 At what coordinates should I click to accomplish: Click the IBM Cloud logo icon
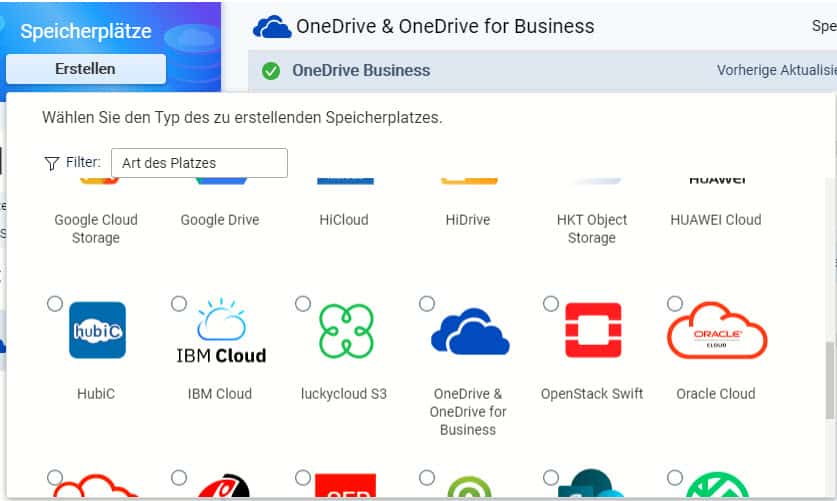coord(221,331)
